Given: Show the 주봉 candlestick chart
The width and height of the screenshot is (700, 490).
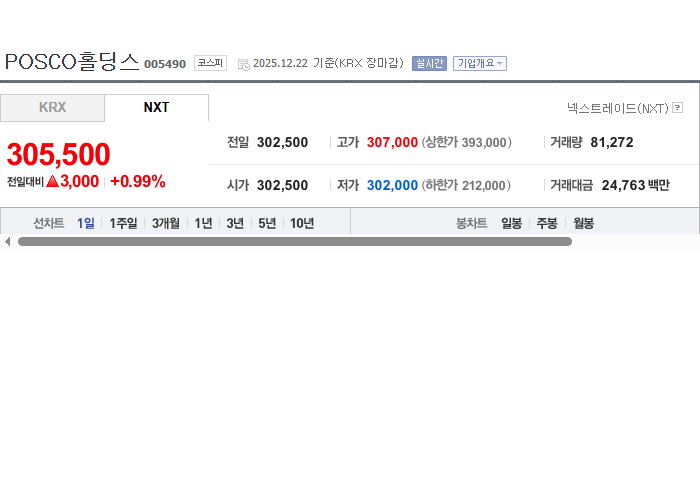Looking at the screenshot, I should pos(547,223).
